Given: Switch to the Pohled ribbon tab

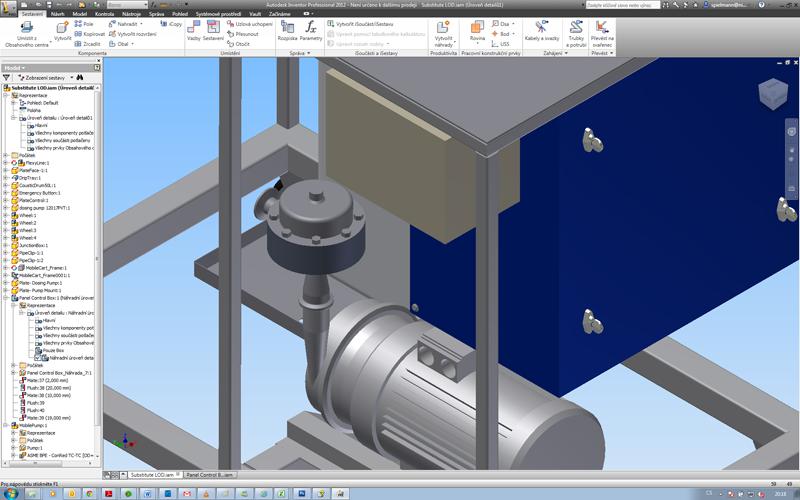Looking at the screenshot, I should tap(181, 14).
